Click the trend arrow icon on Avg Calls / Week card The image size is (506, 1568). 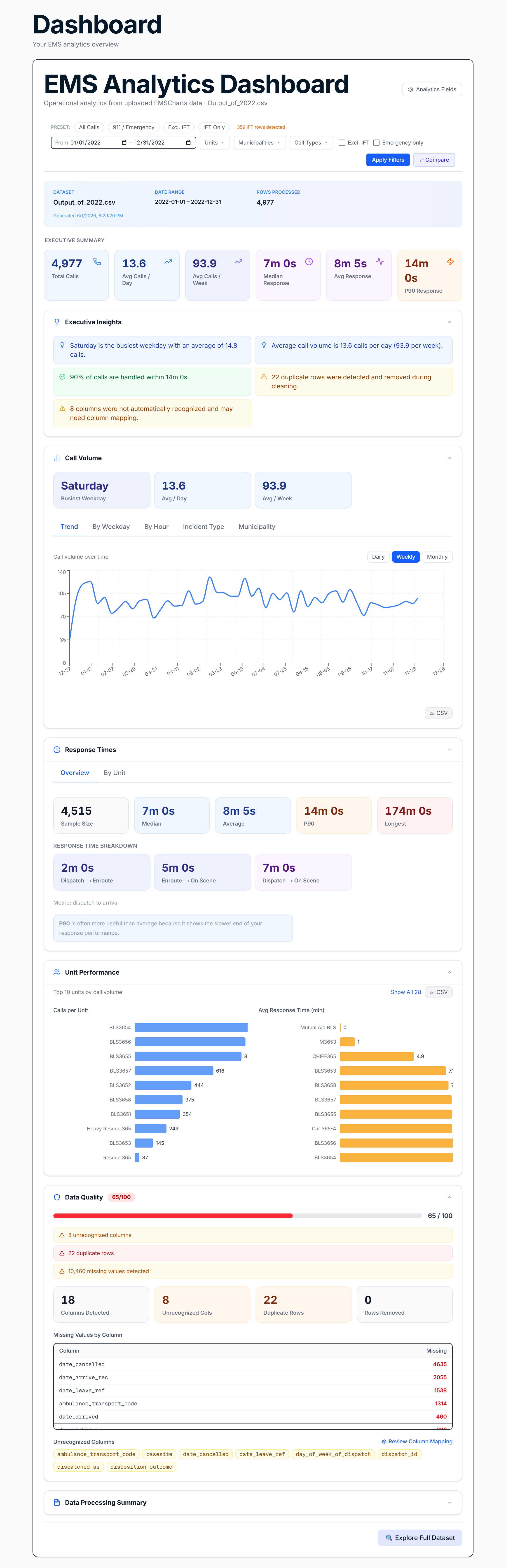239,262
